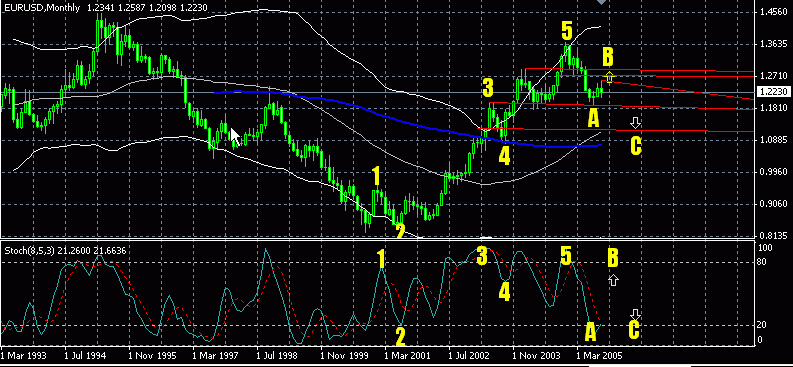
Task: Click the 1 Jul 2002 date label
Action: pyautogui.click(x=470, y=356)
